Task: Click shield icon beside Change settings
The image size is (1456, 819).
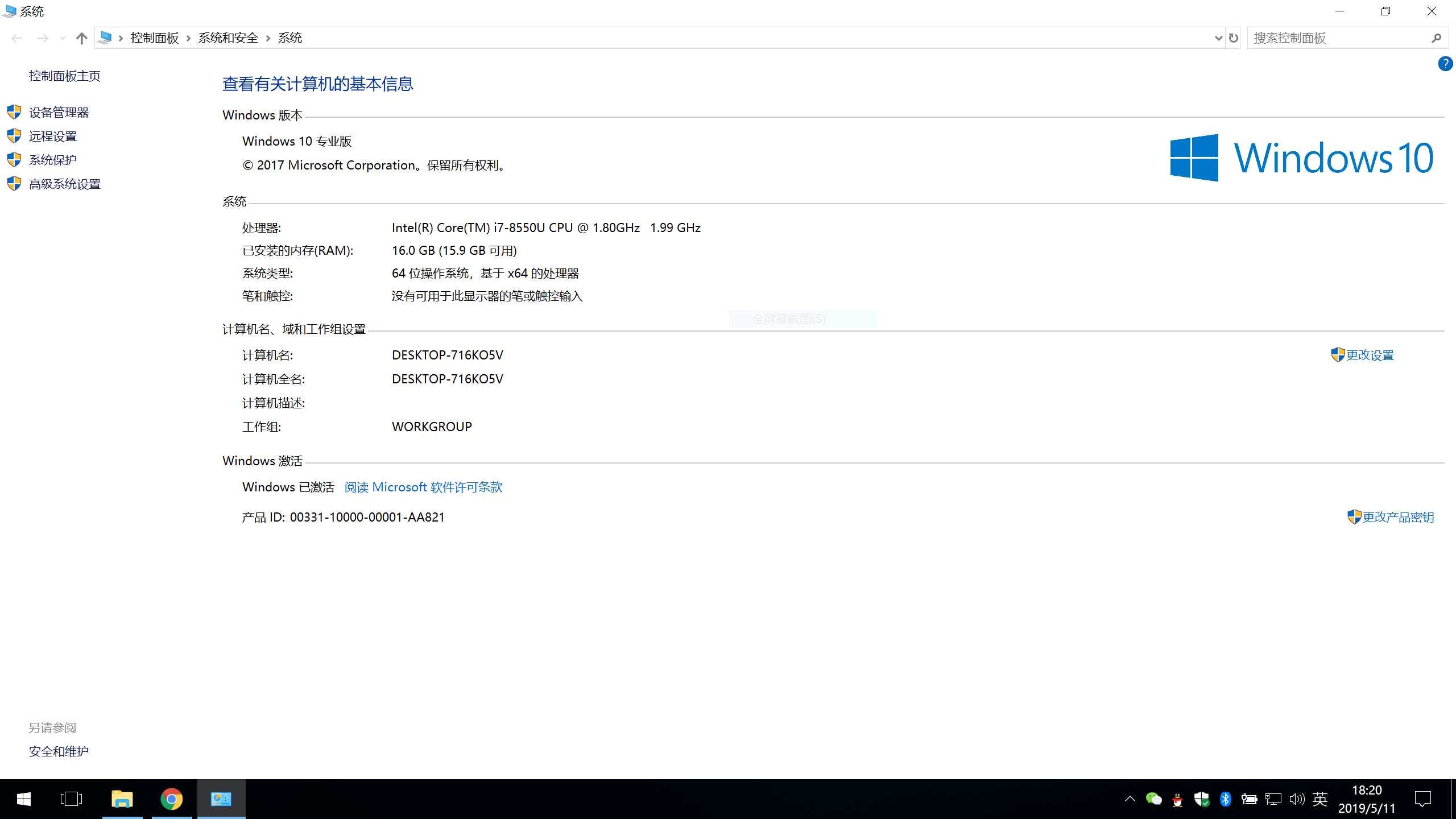Action: [1338, 354]
